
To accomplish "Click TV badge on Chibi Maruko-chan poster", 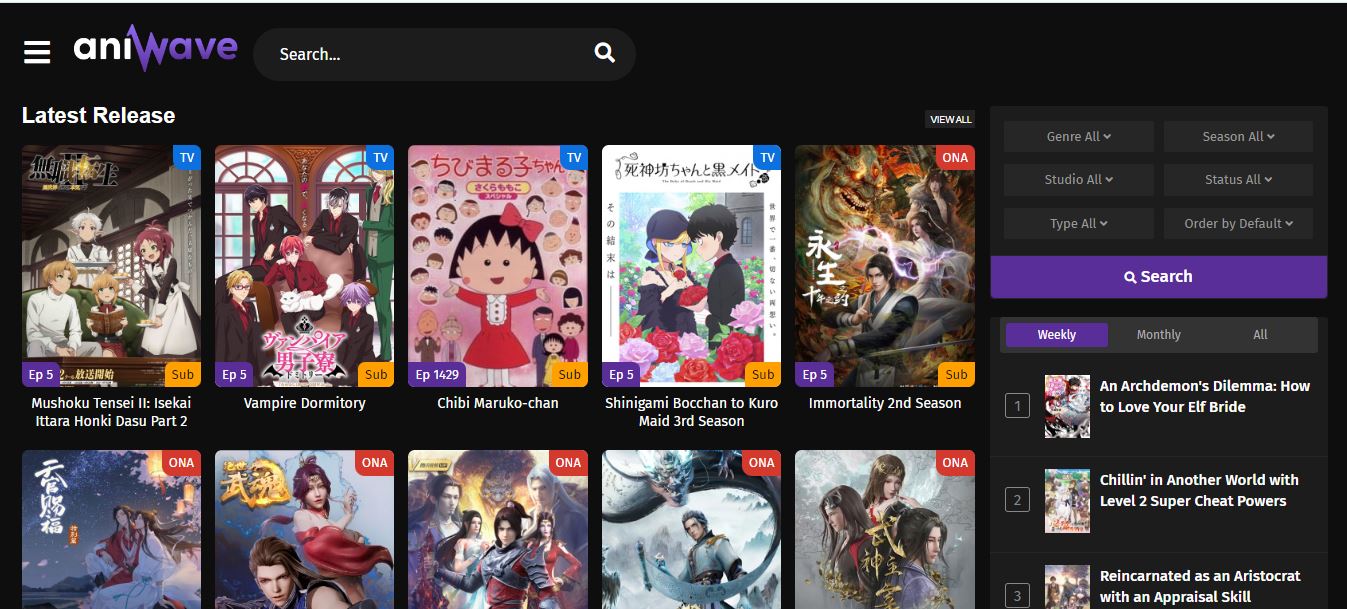I will click(574, 157).
